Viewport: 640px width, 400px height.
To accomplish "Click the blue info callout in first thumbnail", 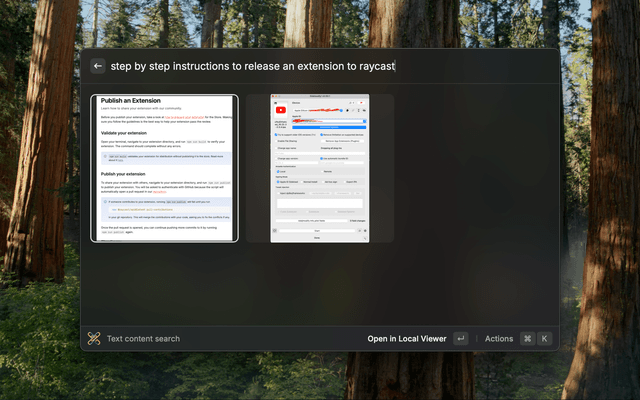I will point(164,157).
